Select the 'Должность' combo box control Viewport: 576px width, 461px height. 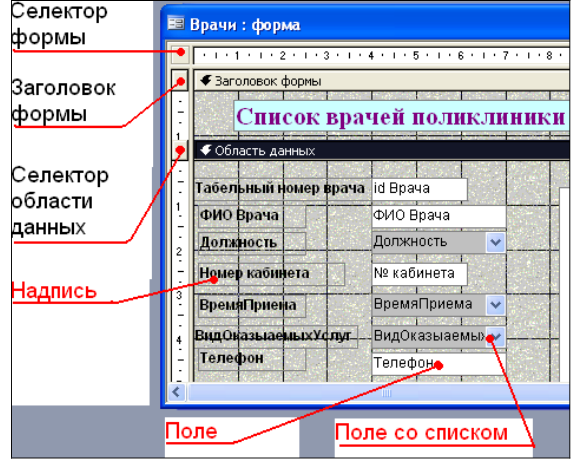pyautogui.click(x=439, y=242)
